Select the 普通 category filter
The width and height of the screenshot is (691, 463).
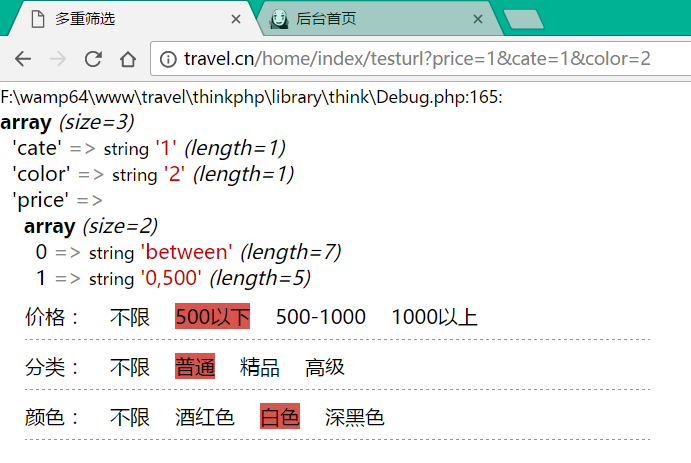click(195, 367)
